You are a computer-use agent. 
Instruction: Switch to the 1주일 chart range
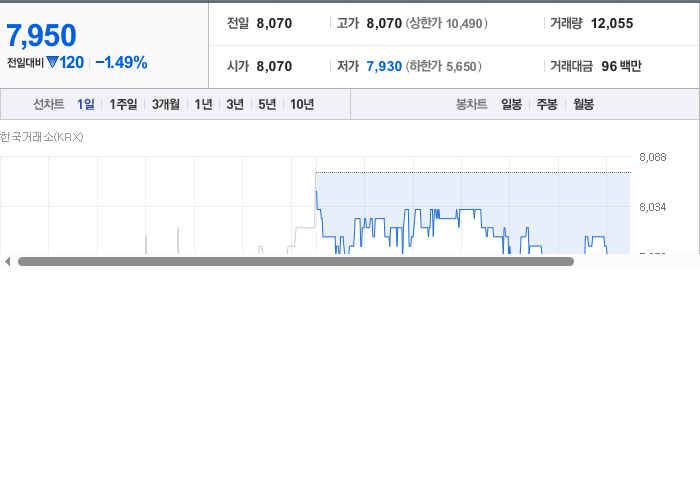pos(123,104)
